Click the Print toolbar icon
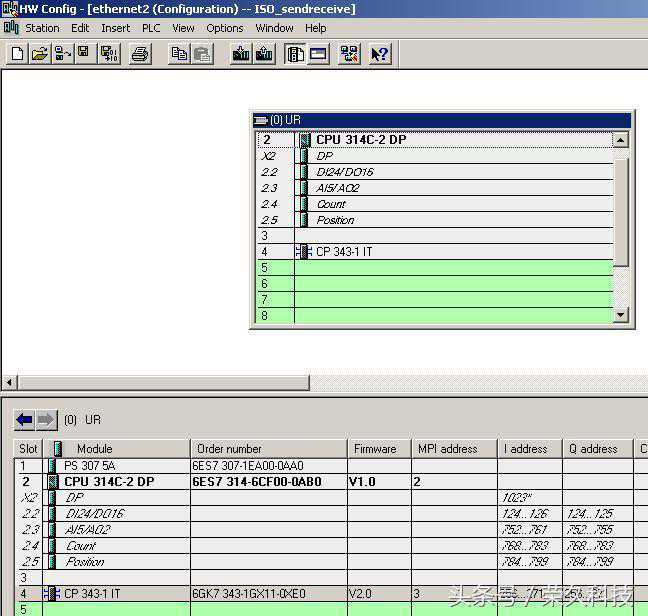Screen dimensions: 648x616 [140, 54]
